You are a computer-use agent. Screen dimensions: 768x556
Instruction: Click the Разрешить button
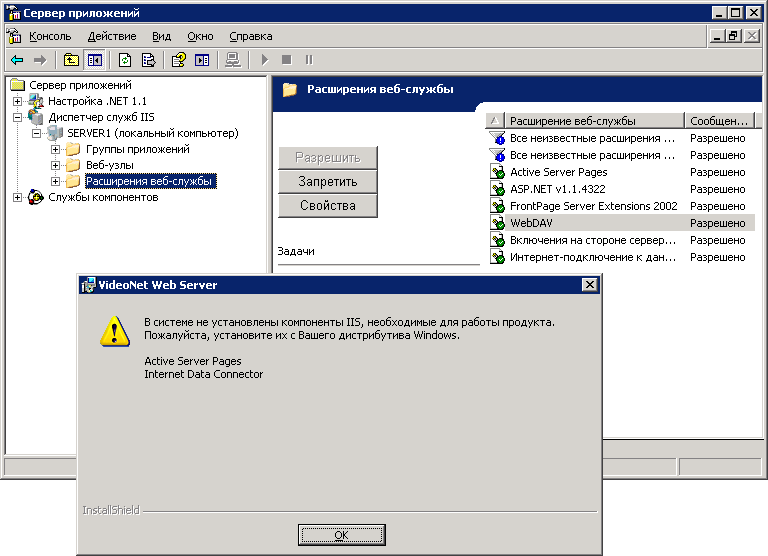point(328,158)
